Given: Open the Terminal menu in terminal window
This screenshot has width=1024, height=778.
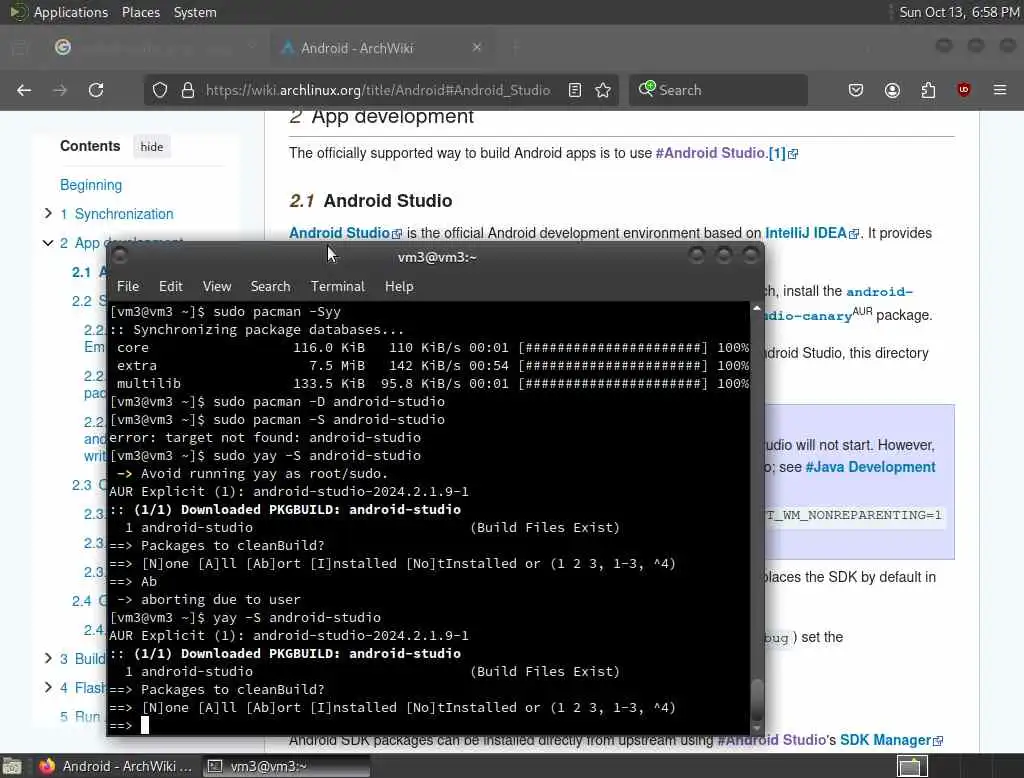Looking at the screenshot, I should point(338,286).
